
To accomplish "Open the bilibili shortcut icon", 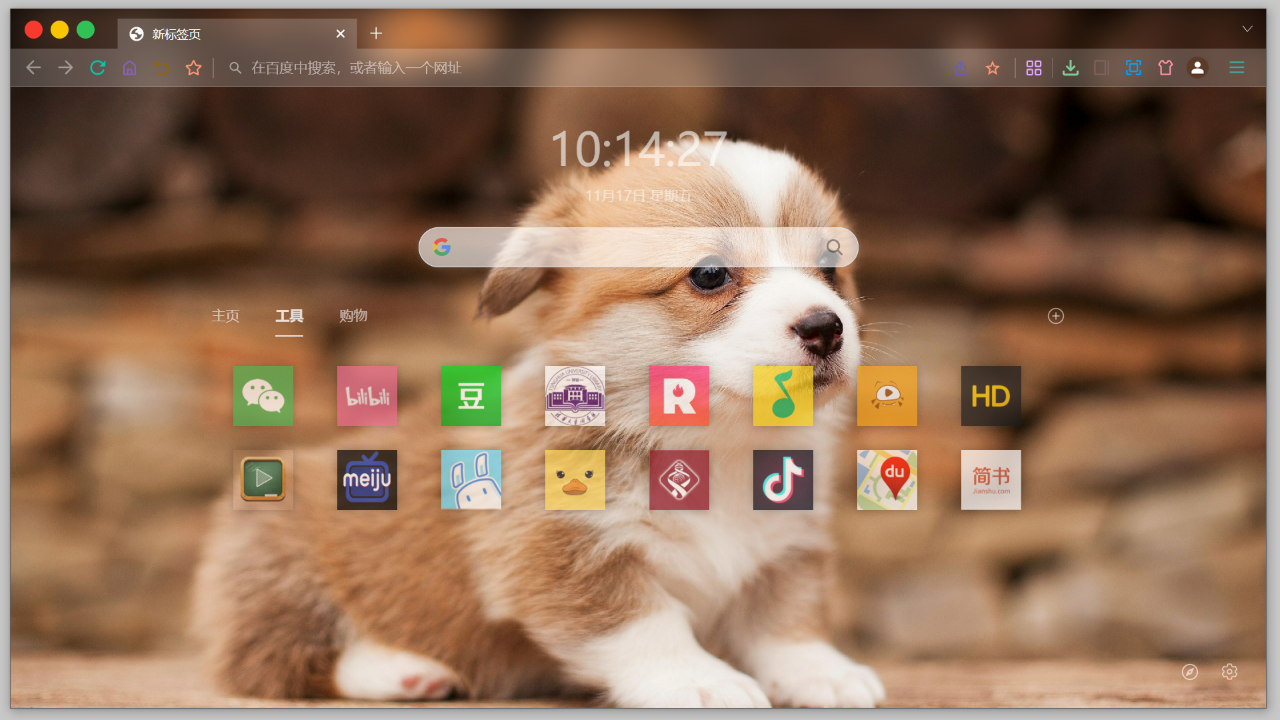I will click(x=367, y=396).
